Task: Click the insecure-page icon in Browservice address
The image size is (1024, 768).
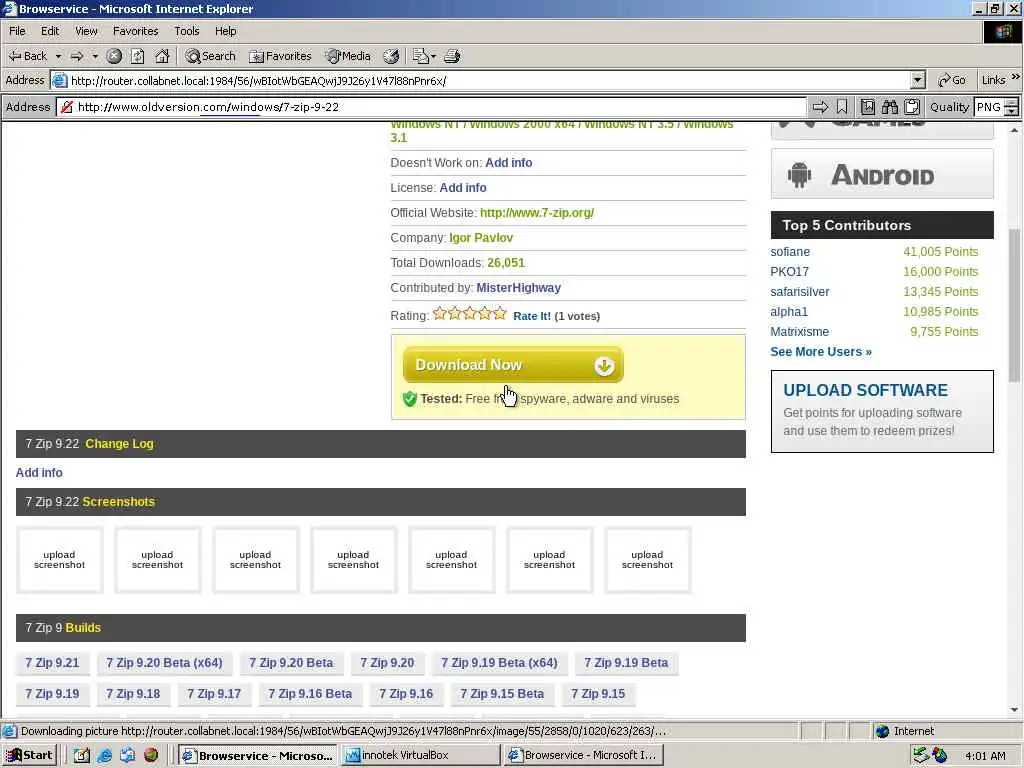Action: coord(67,107)
